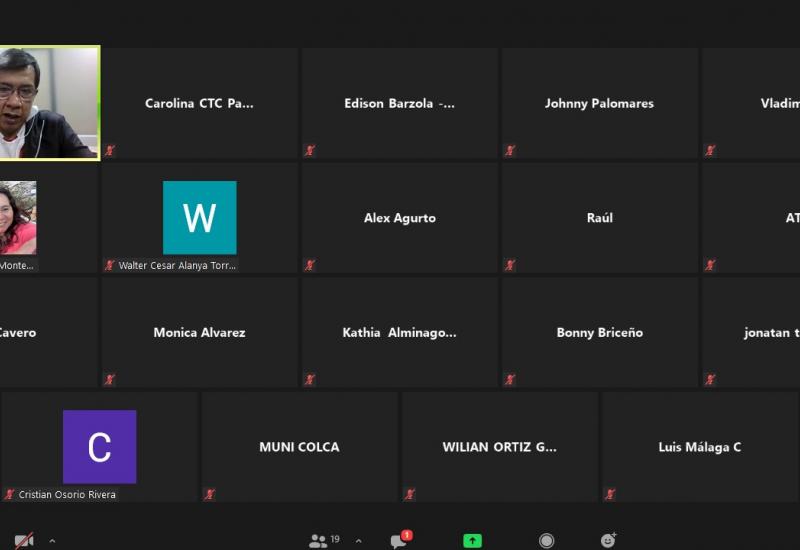This screenshot has width=800, height=550.
Task: Click muted mic icon on WILIAN ORTIZ tile
Action: coord(410,494)
